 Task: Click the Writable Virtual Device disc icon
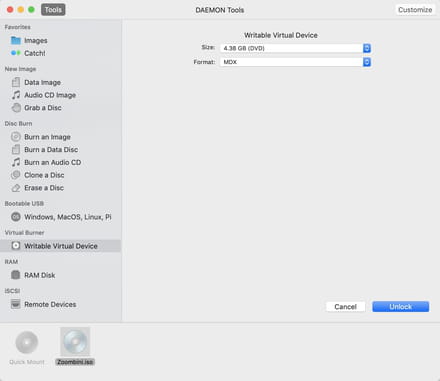point(16,246)
